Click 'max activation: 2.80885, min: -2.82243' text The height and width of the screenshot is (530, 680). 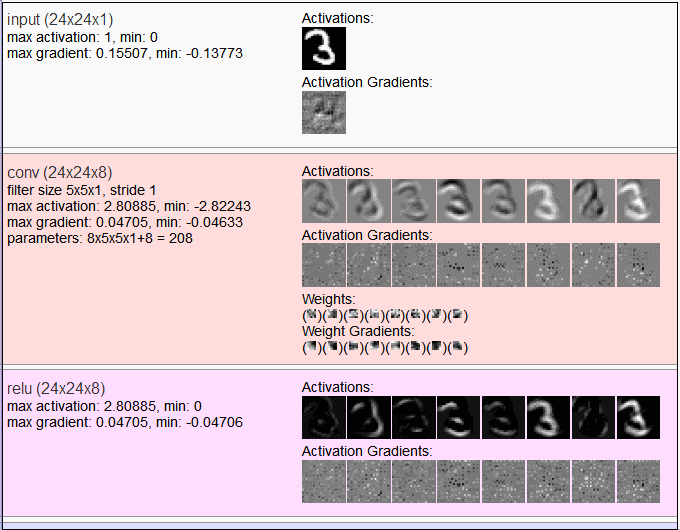129,206
